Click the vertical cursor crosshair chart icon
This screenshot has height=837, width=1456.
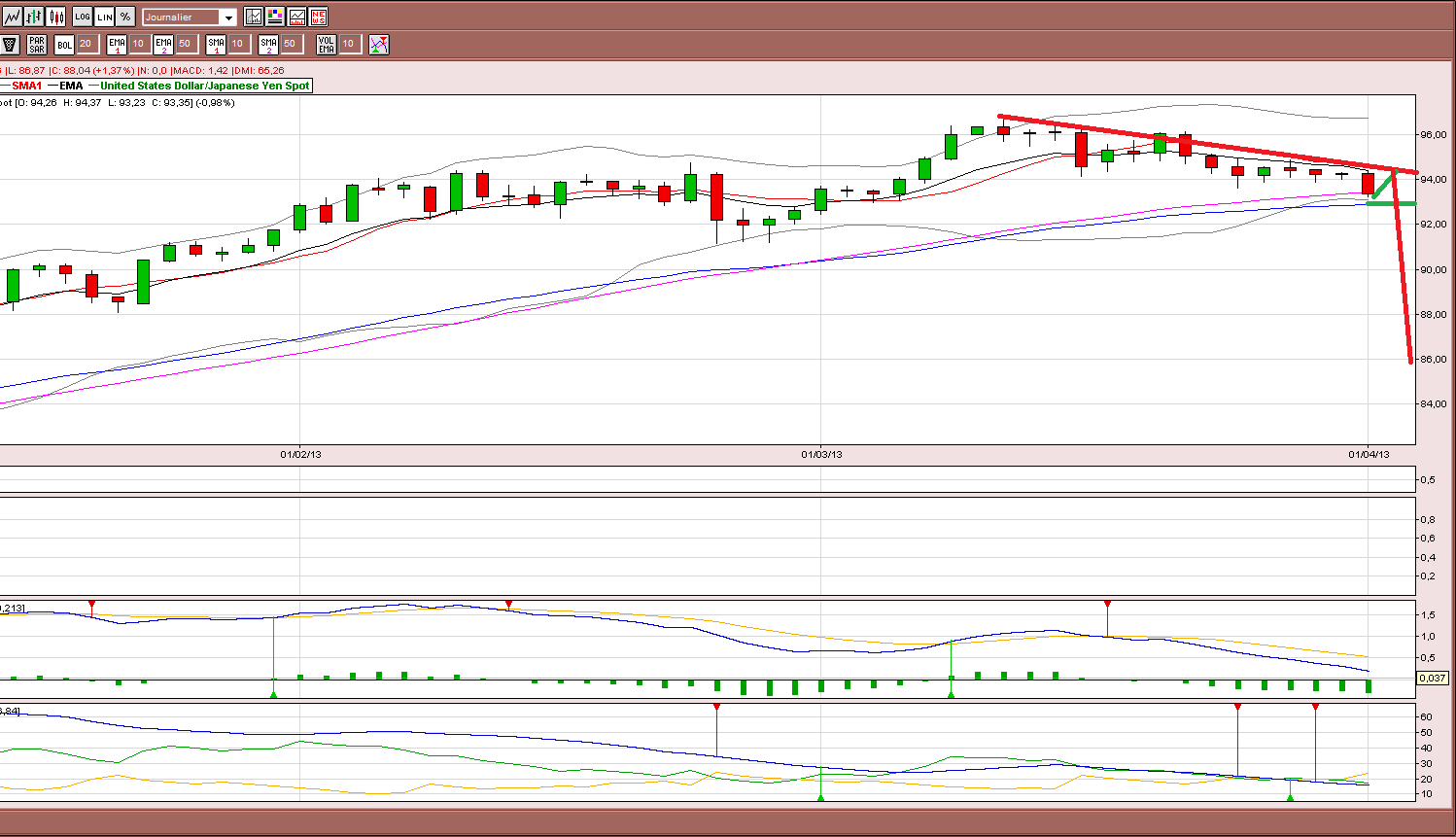254,17
